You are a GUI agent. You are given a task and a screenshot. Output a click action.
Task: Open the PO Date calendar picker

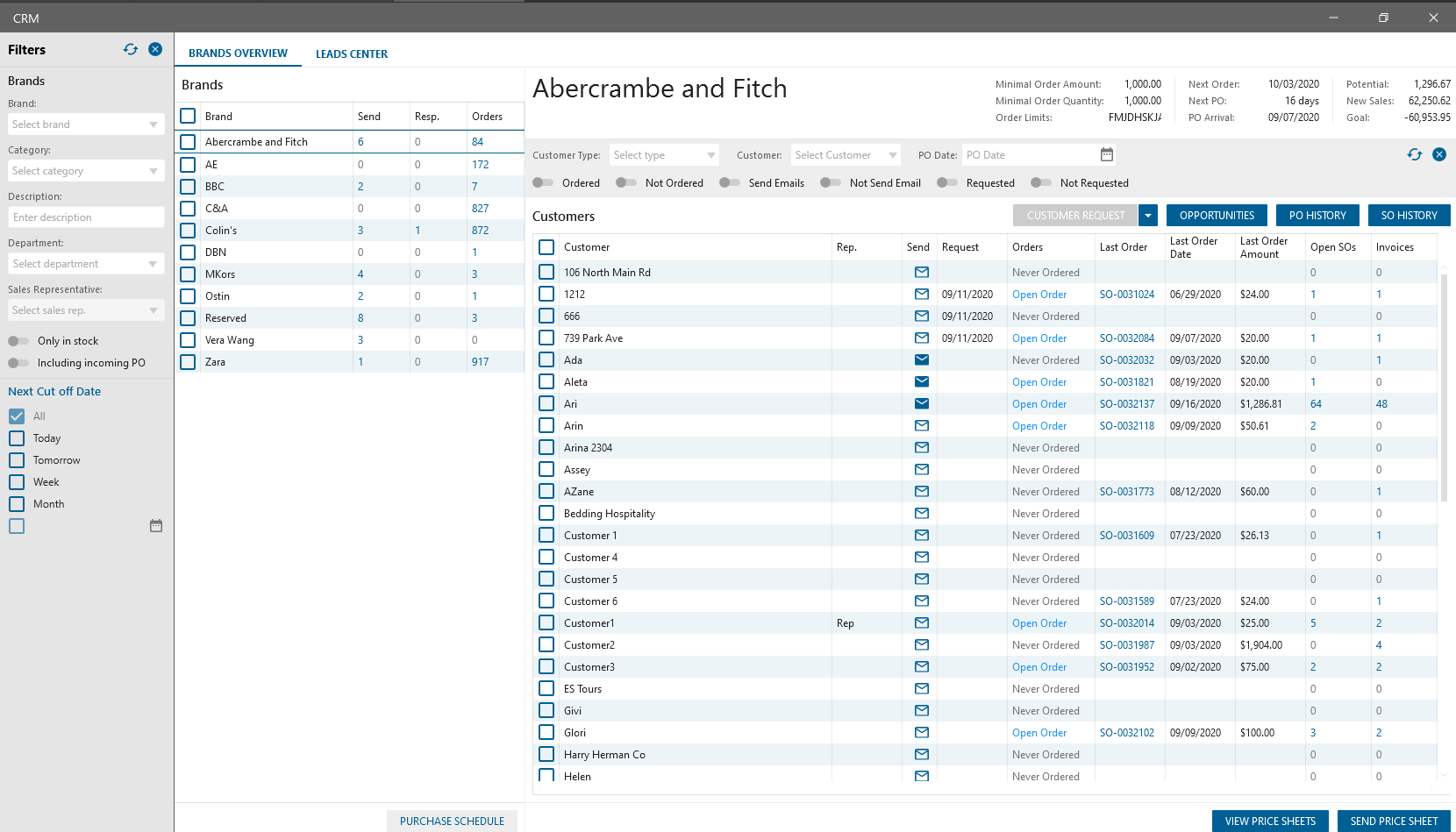(1107, 154)
